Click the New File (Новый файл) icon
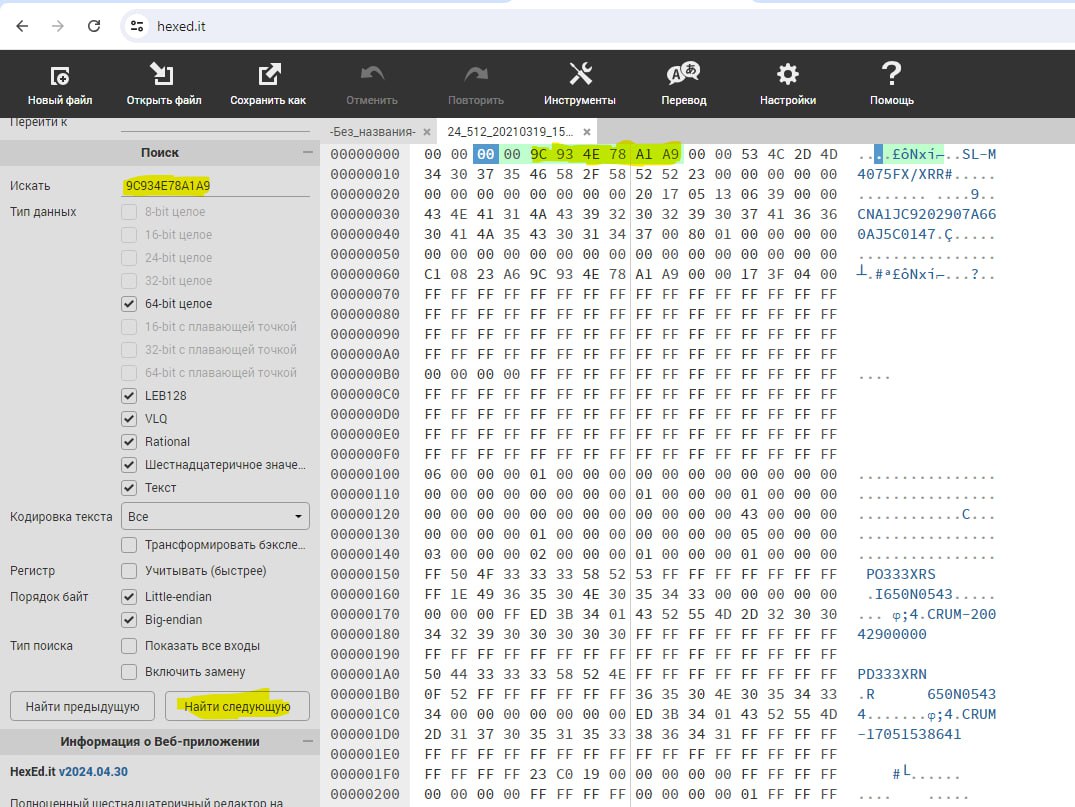 [60, 76]
